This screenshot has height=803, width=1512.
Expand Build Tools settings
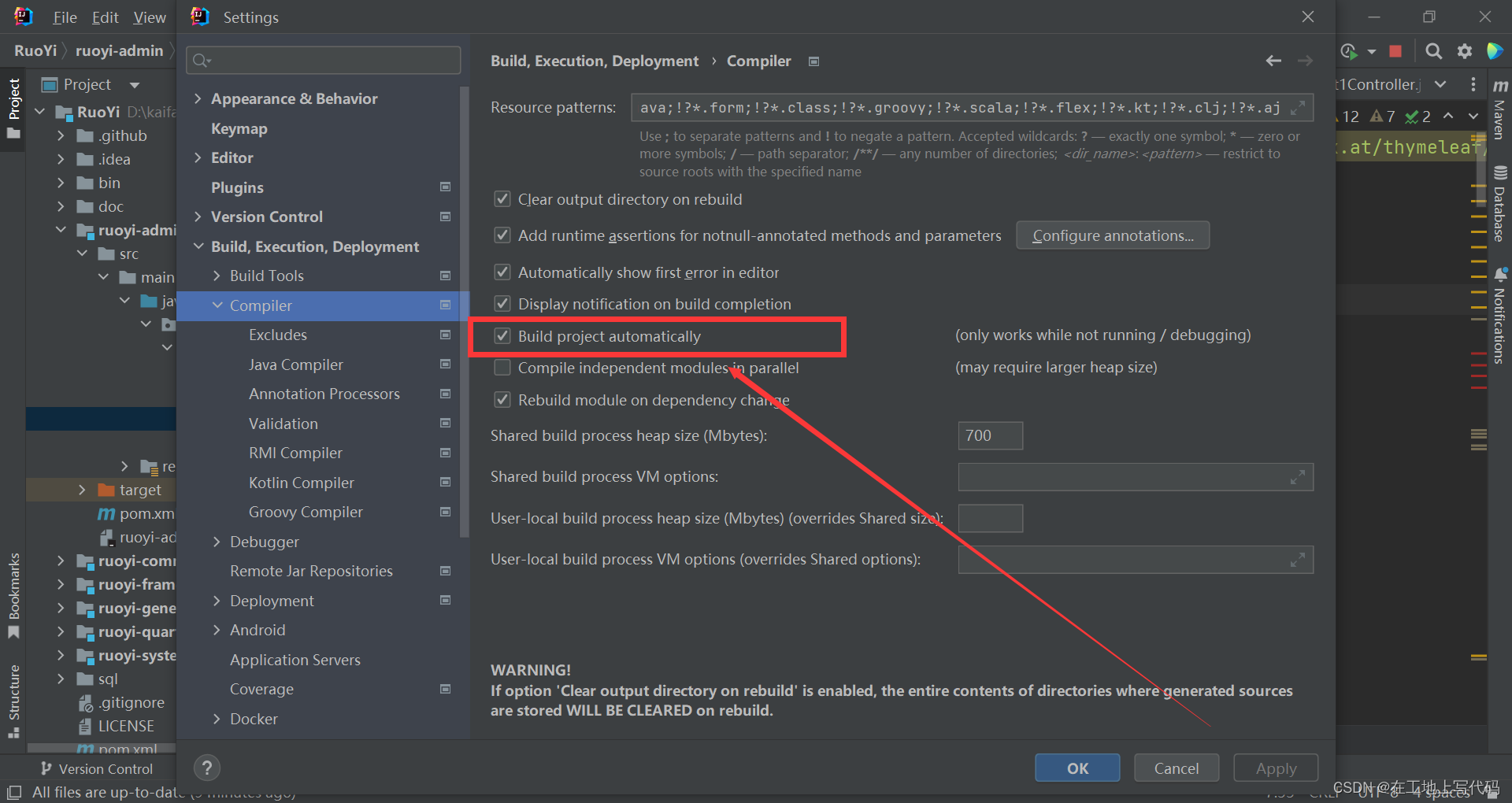[x=217, y=276]
